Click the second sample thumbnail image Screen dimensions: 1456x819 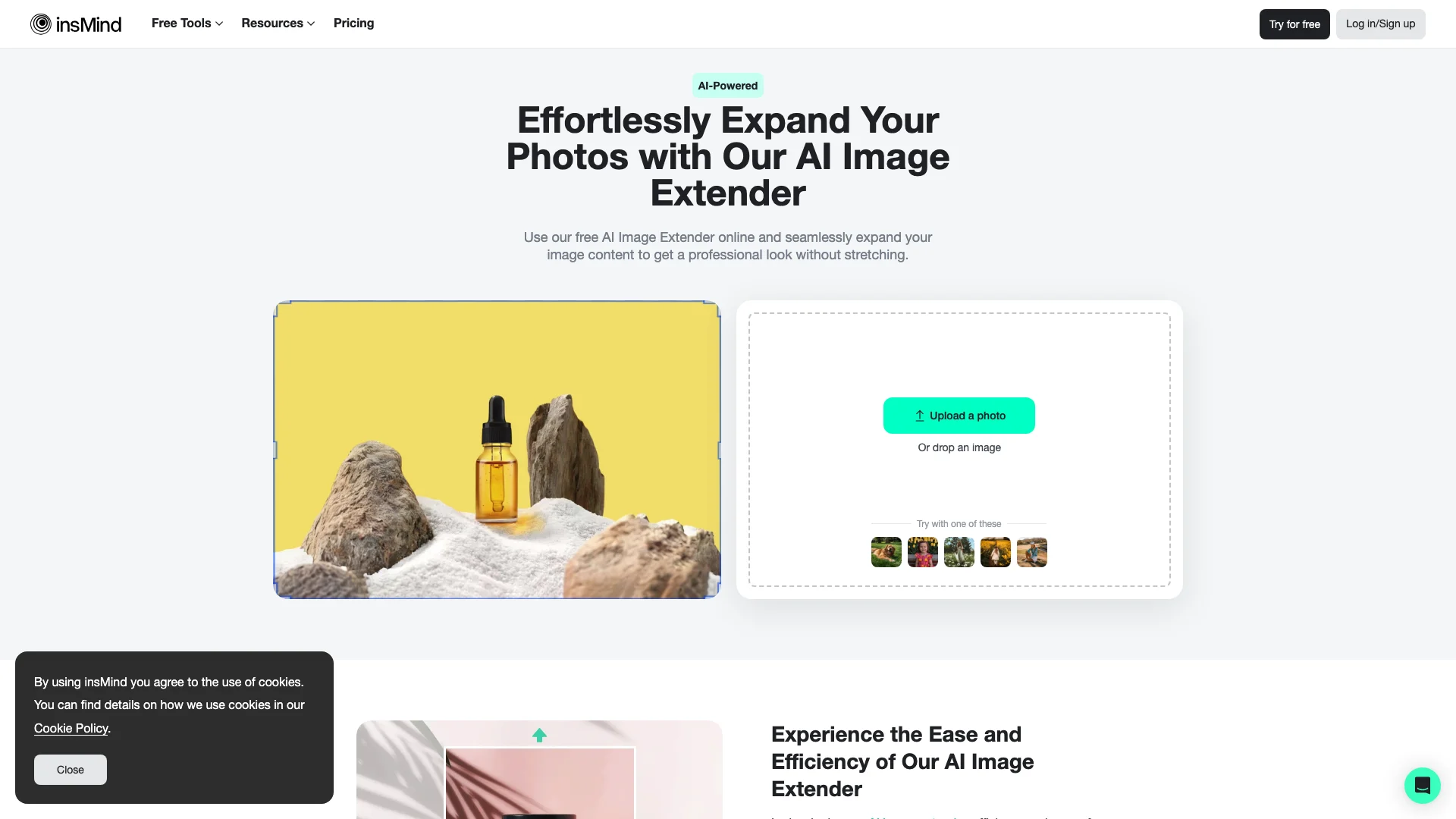pyautogui.click(x=922, y=551)
